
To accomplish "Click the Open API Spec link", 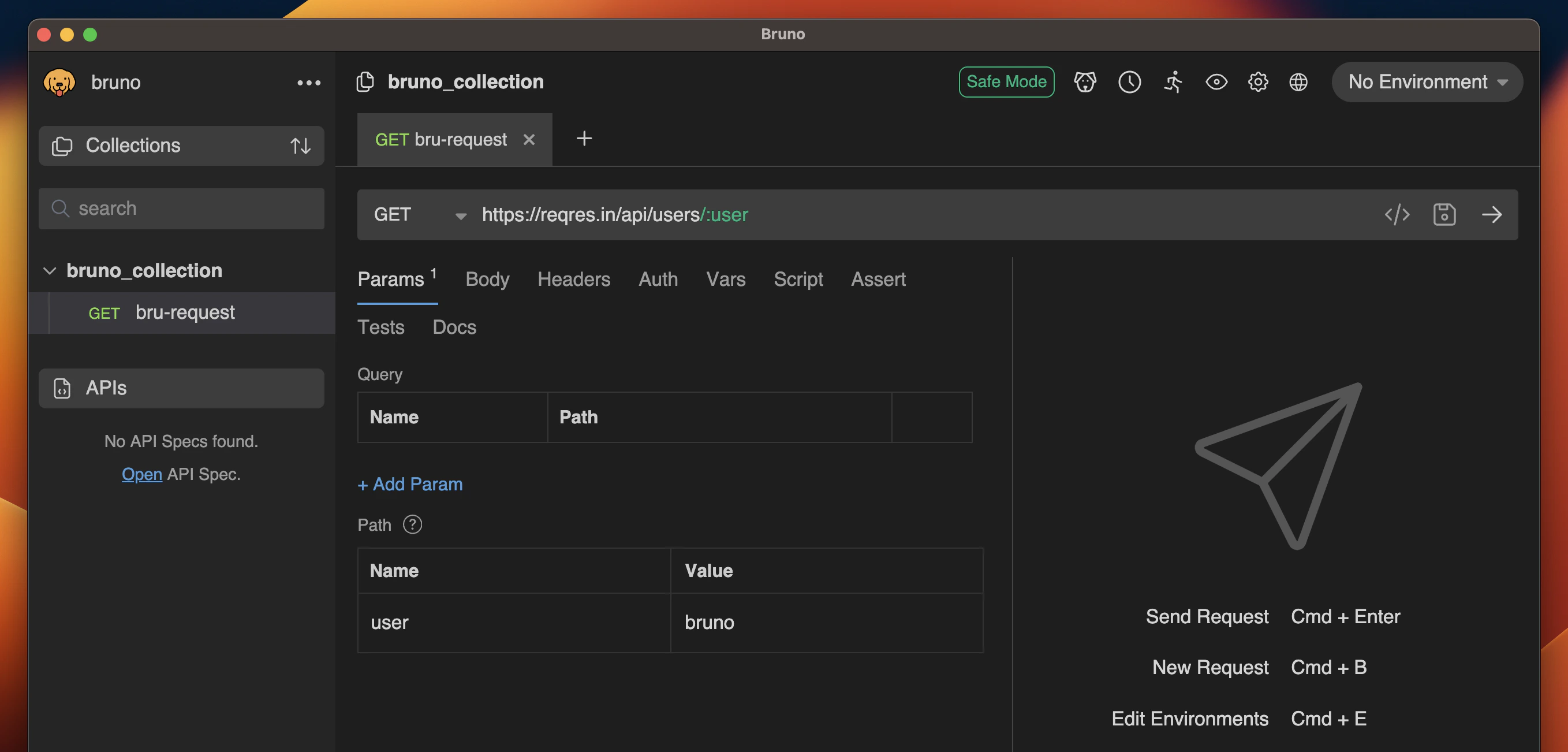I will tap(141, 474).
